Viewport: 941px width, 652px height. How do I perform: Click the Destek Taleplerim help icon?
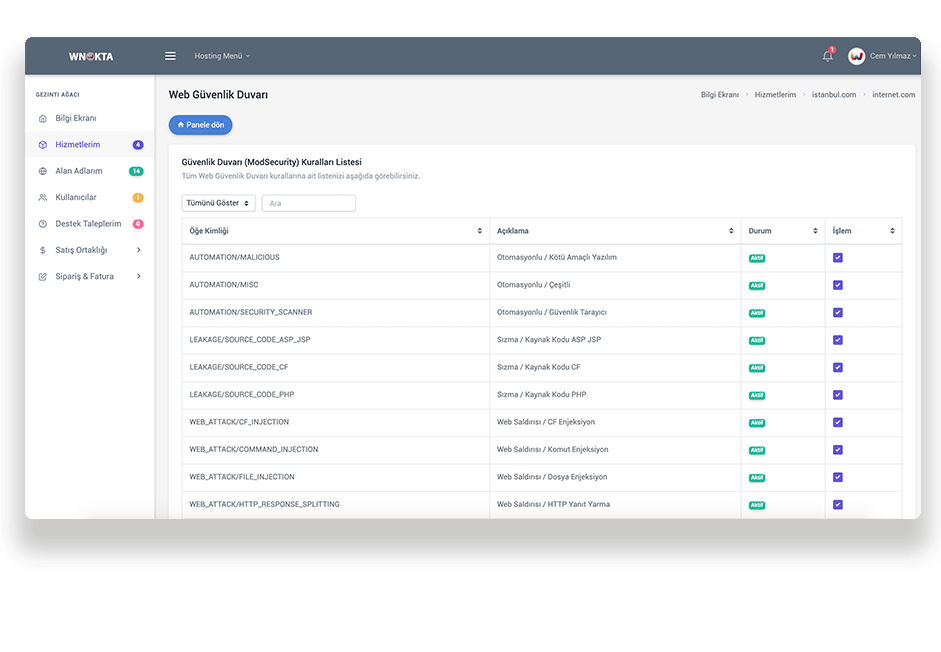pos(42,224)
